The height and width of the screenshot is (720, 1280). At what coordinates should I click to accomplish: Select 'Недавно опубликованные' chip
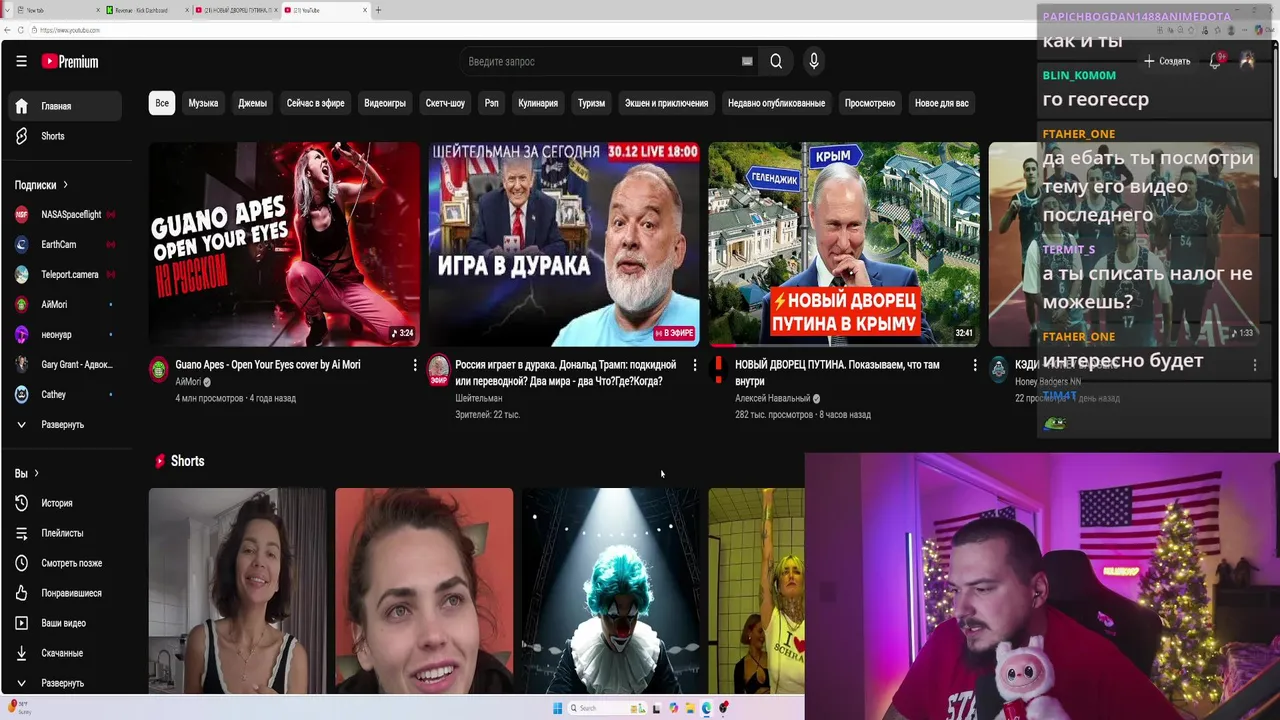(x=776, y=103)
